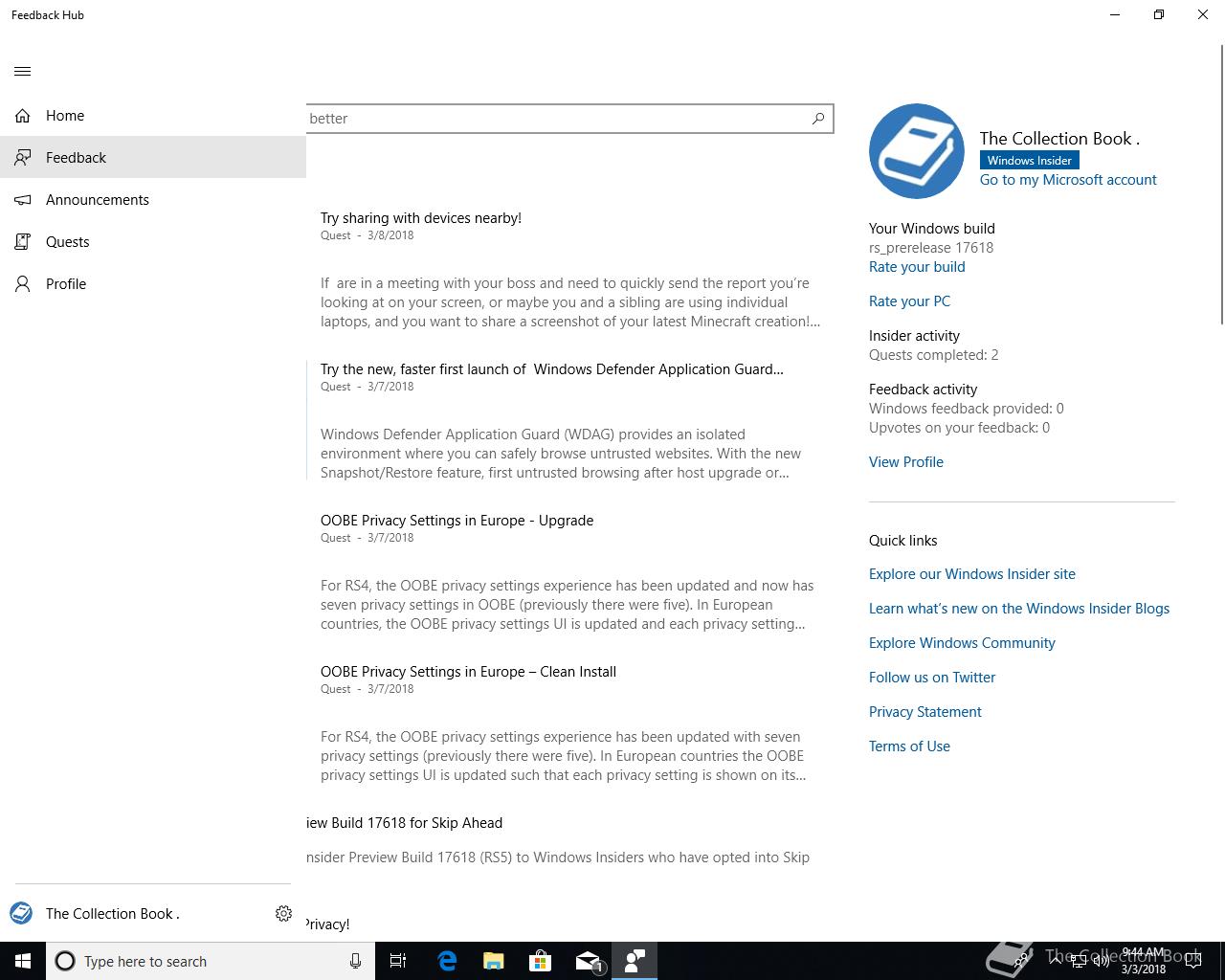This screenshot has height=980, width=1225.
Task: Open Task View on taskbar
Action: tap(398, 961)
